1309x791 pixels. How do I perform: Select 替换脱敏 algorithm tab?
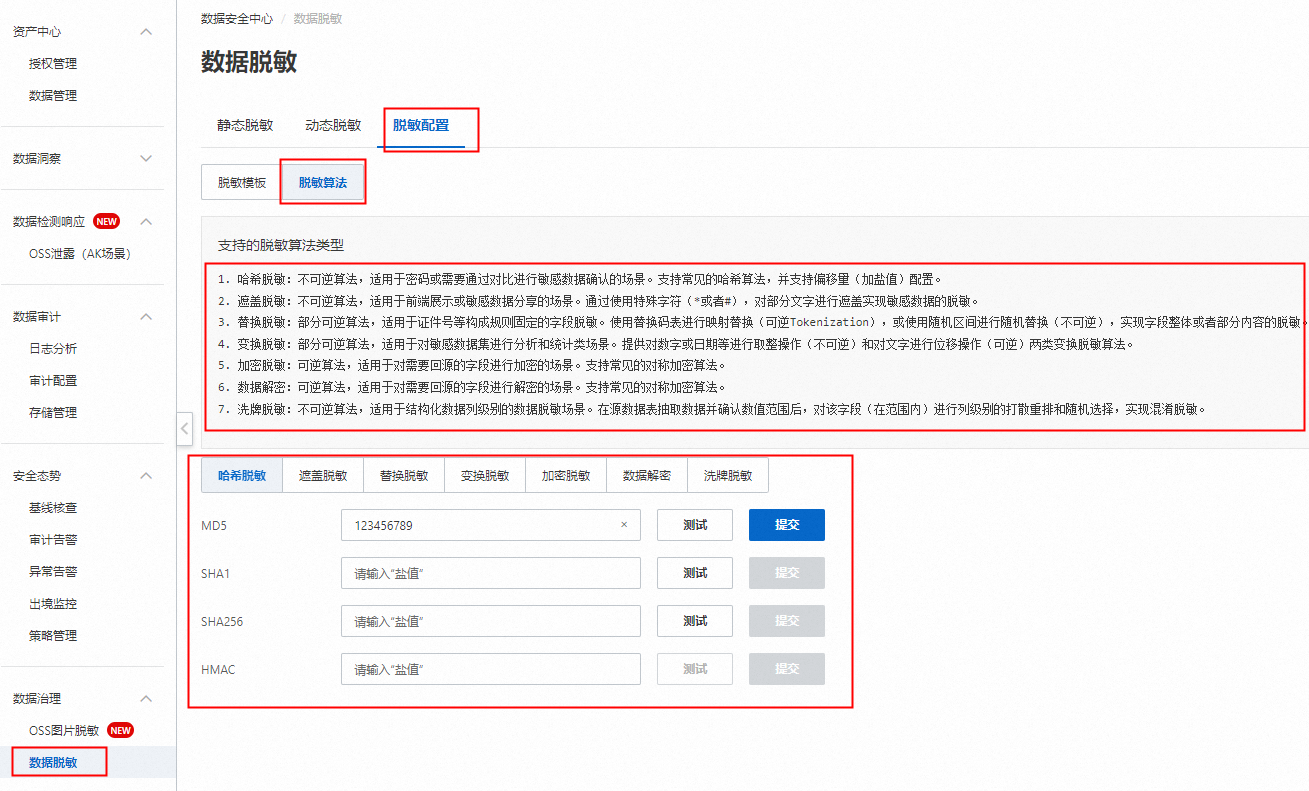click(x=404, y=476)
